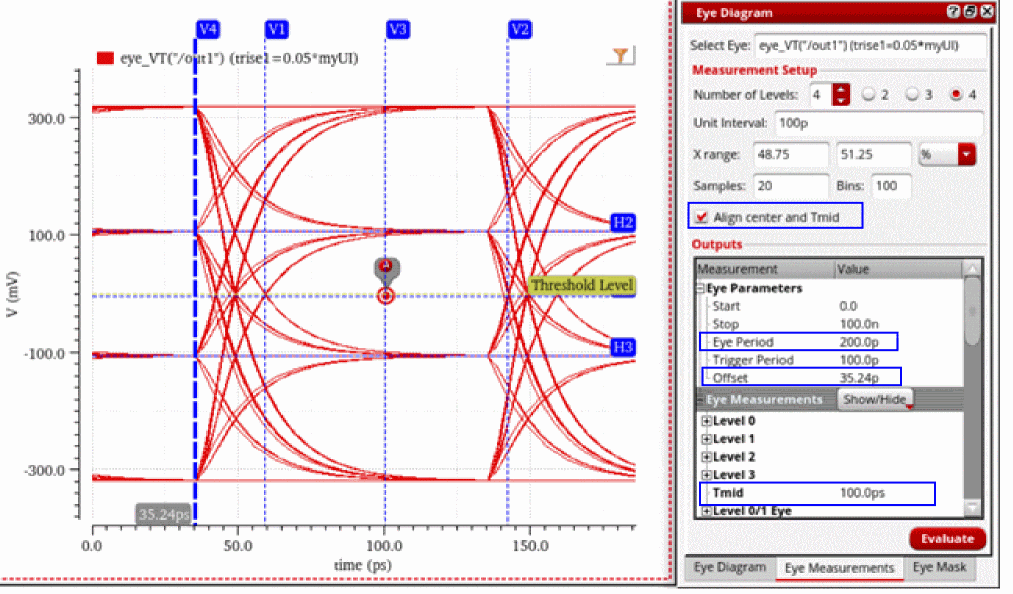
Task: Close the Eye Diagram panel
Action: [x=987, y=12]
